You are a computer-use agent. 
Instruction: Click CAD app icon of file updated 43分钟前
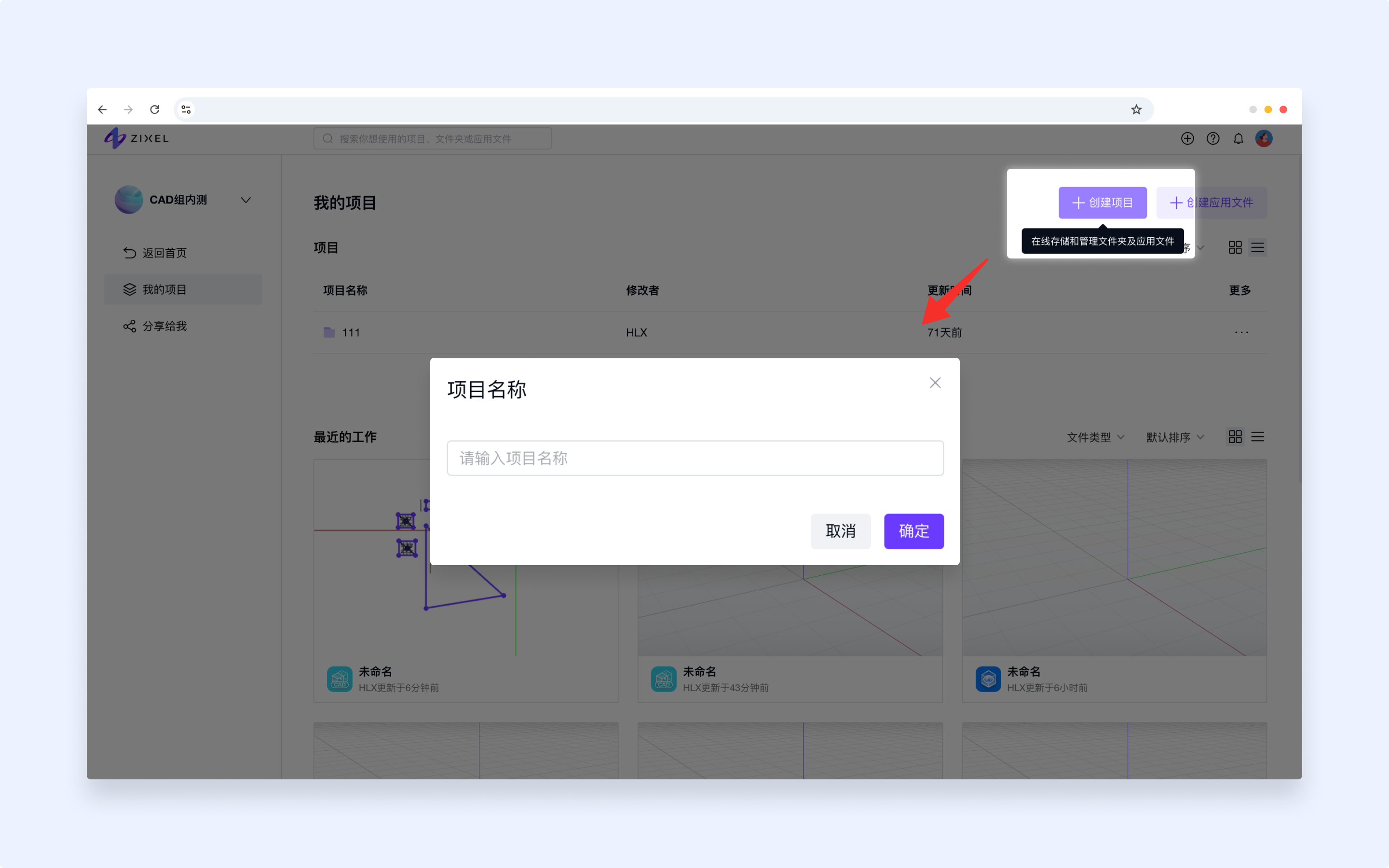(664, 679)
